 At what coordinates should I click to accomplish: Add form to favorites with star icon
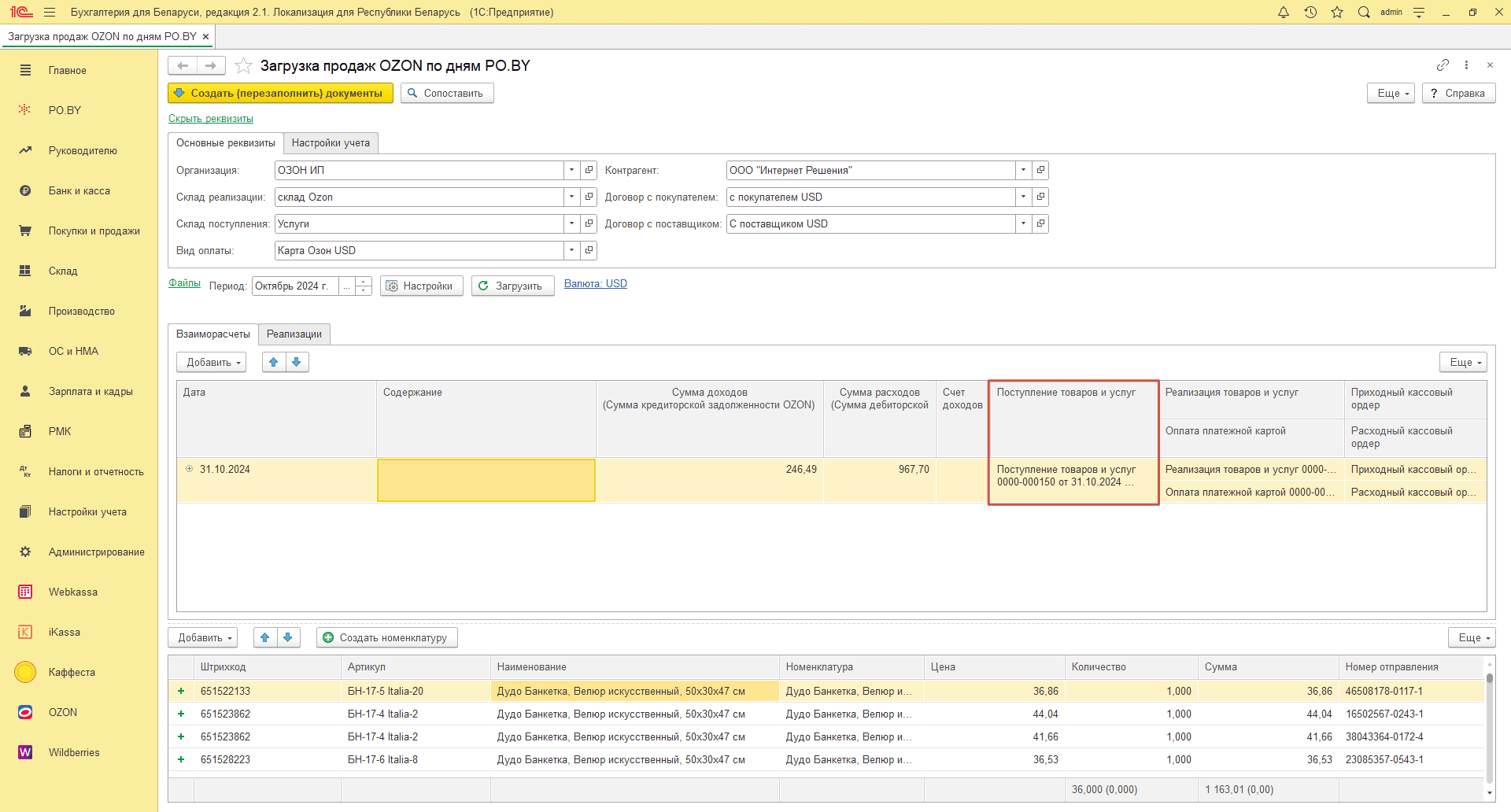[x=243, y=65]
